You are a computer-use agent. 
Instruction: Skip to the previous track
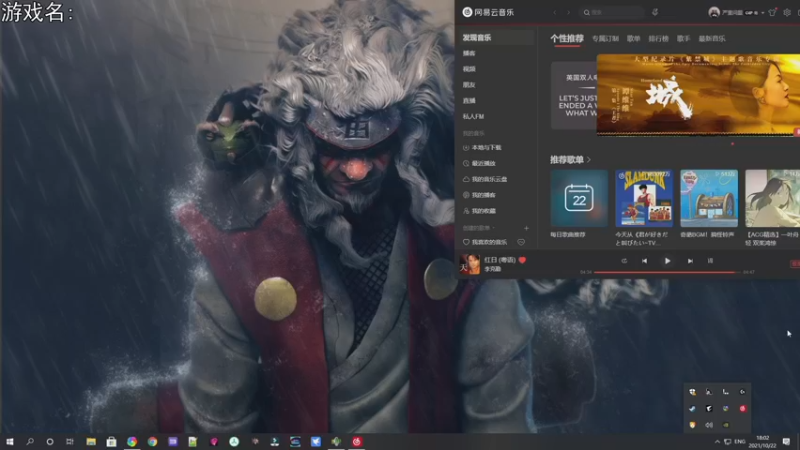click(644, 261)
